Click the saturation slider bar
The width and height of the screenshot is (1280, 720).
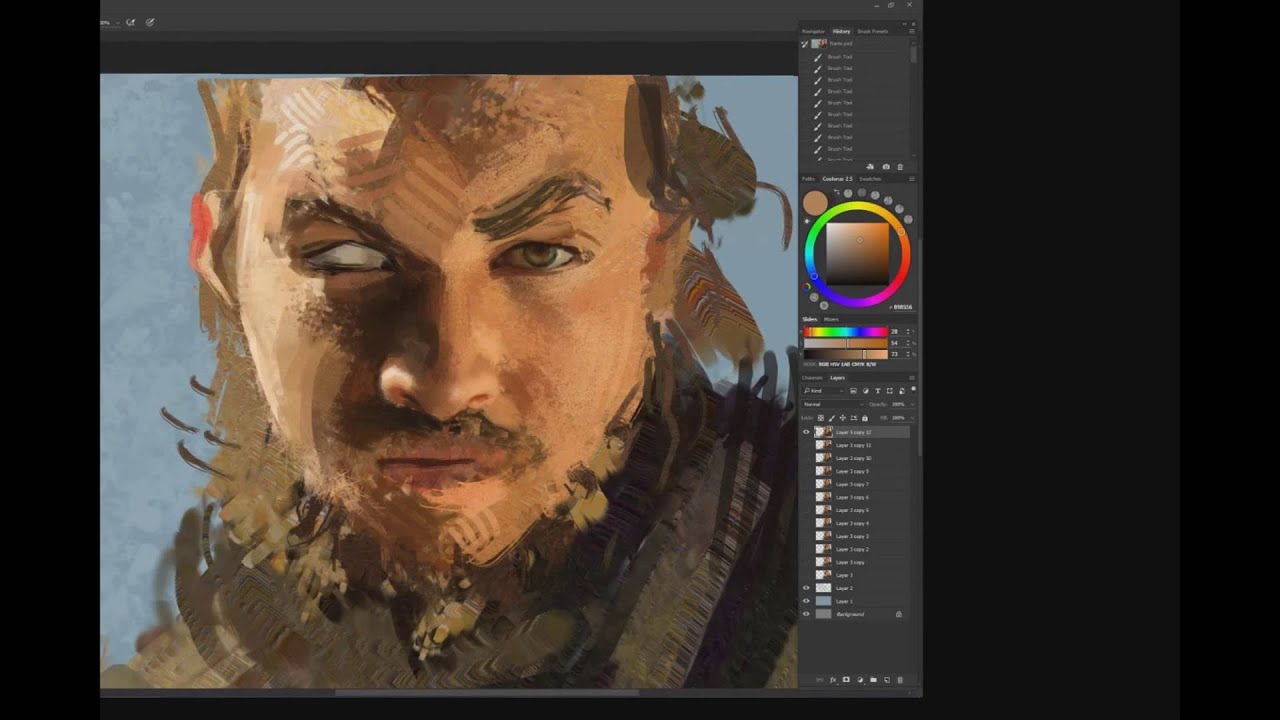[846, 343]
